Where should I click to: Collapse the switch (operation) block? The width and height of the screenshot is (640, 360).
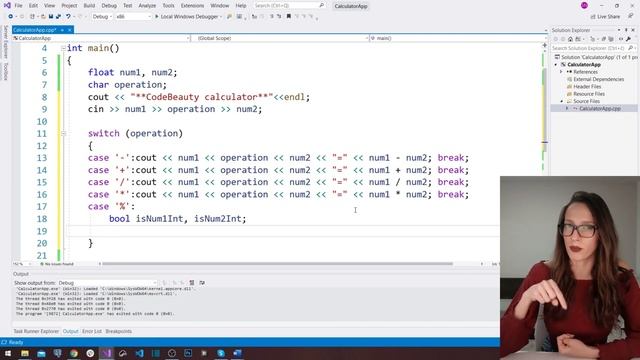click(63, 133)
